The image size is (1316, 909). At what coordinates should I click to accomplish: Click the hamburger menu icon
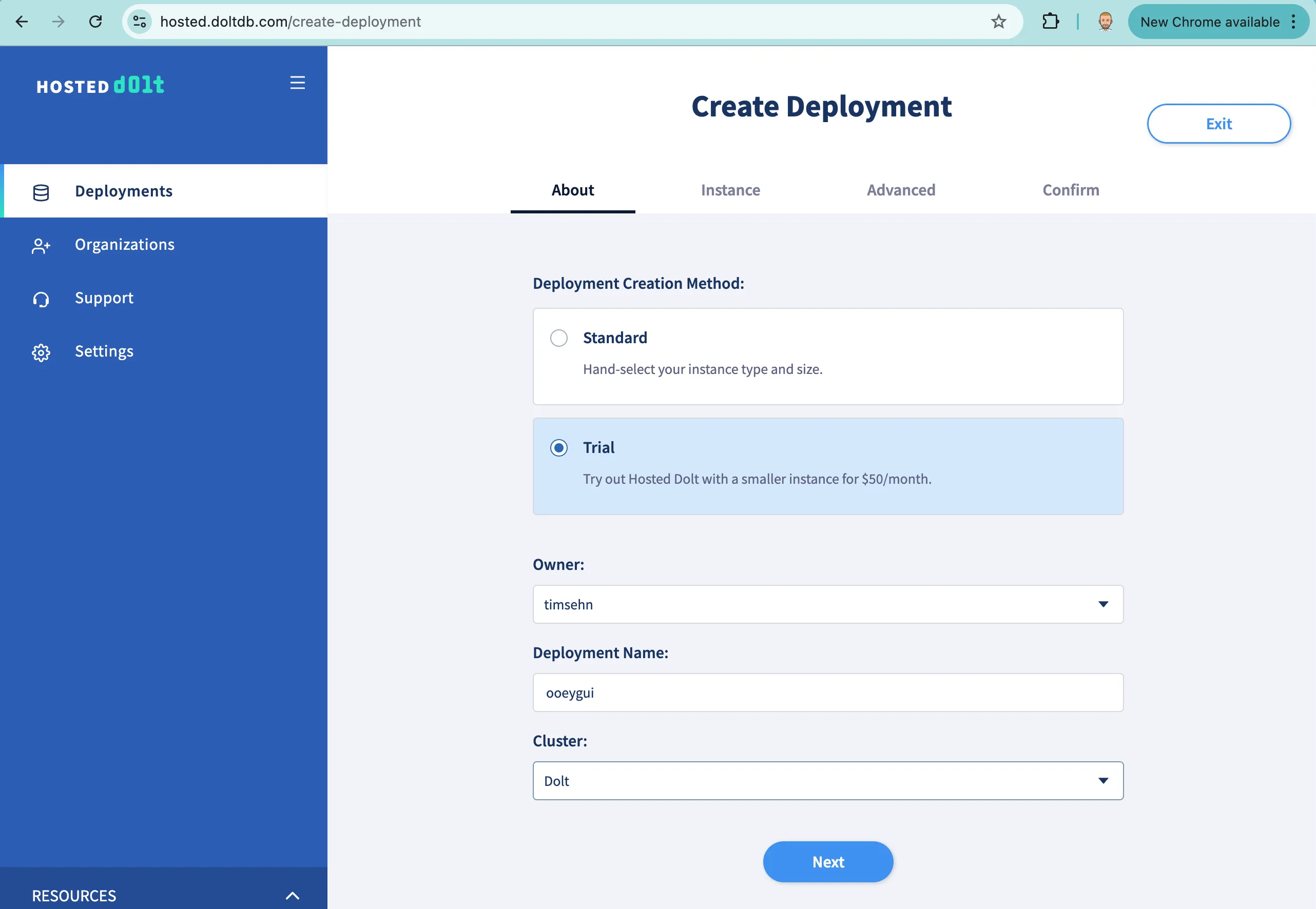pos(297,83)
